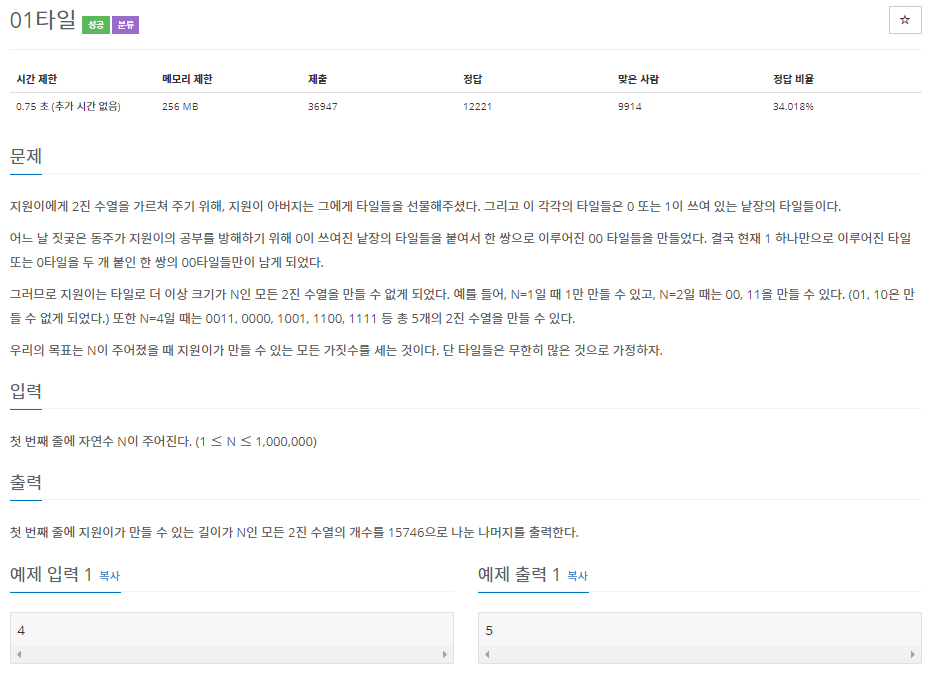Click the problem title 01타일

[x=42, y=20]
